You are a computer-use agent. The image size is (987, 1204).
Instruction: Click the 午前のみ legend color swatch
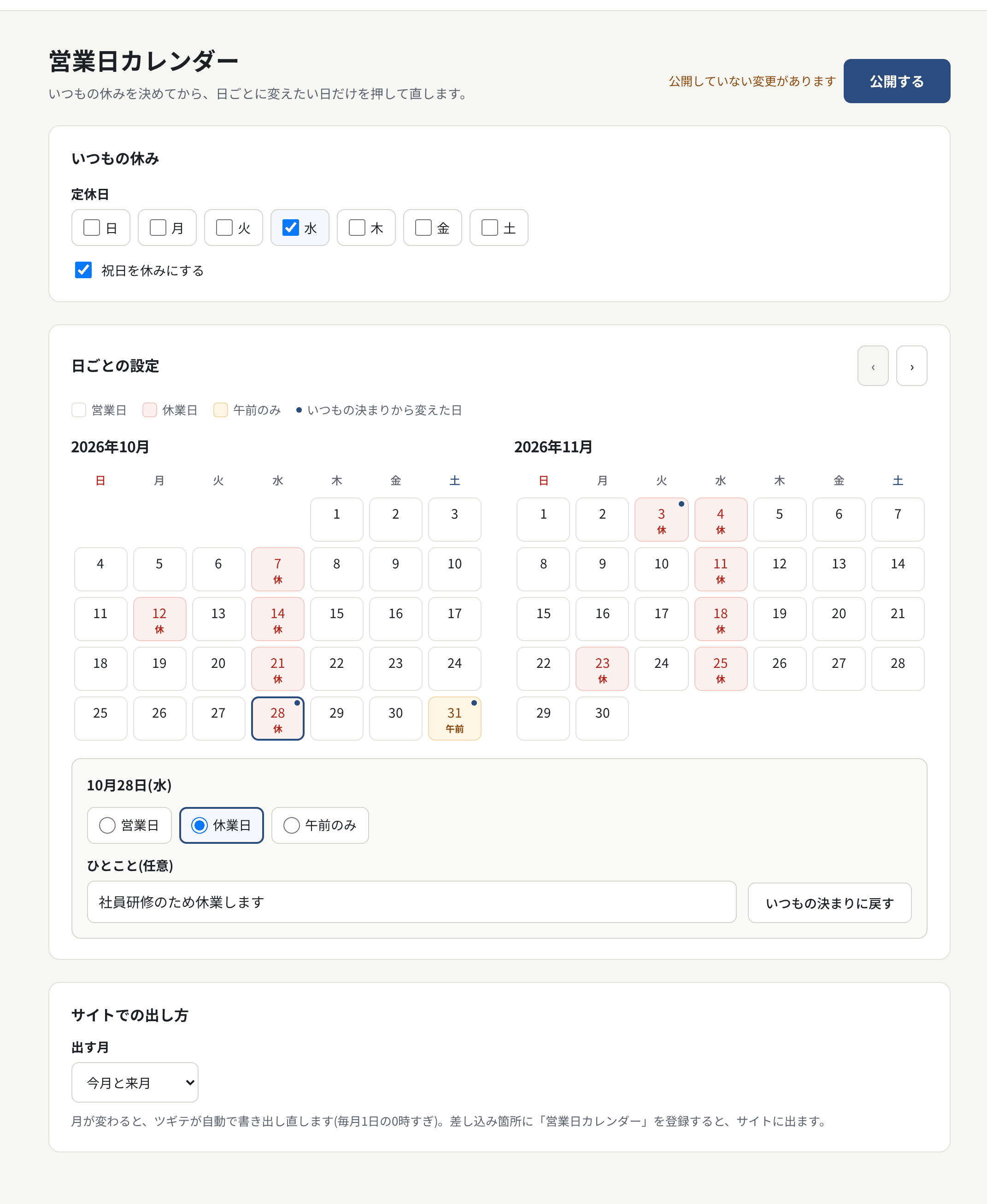[x=221, y=410]
